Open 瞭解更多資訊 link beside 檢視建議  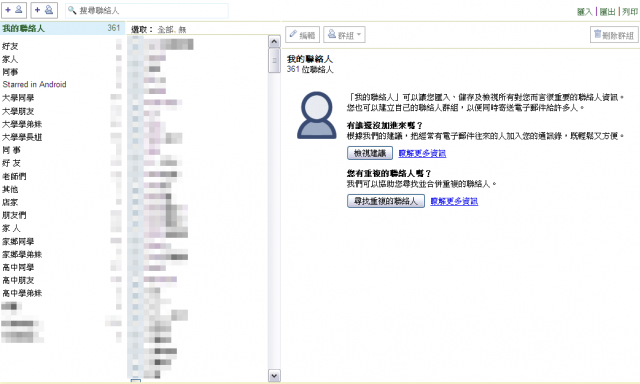(422, 153)
